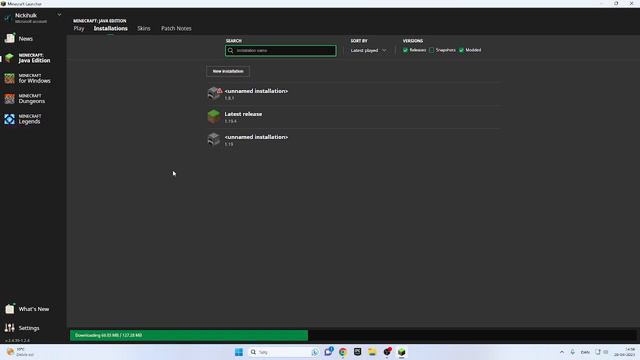Switch to the Play tab
The height and width of the screenshot is (360, 640).
(x=79, y=28)
